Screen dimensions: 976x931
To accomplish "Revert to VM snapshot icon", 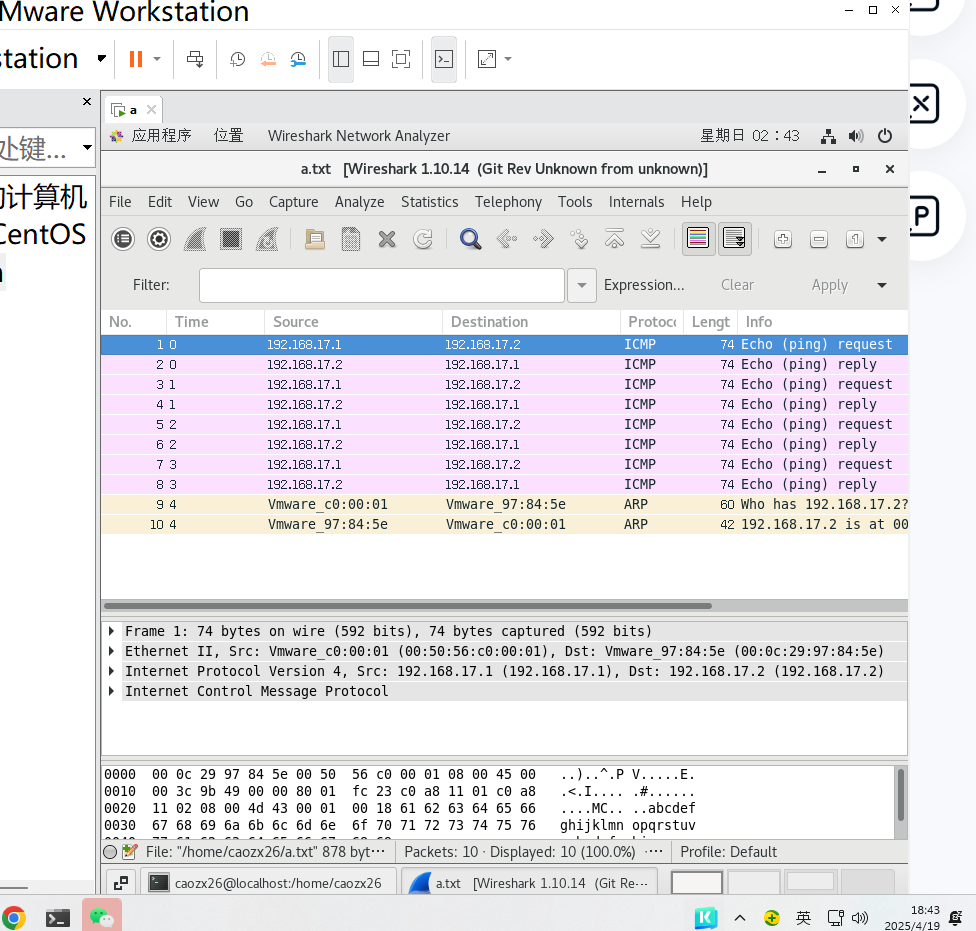I will pyautogui.click(x=268, y=59).
